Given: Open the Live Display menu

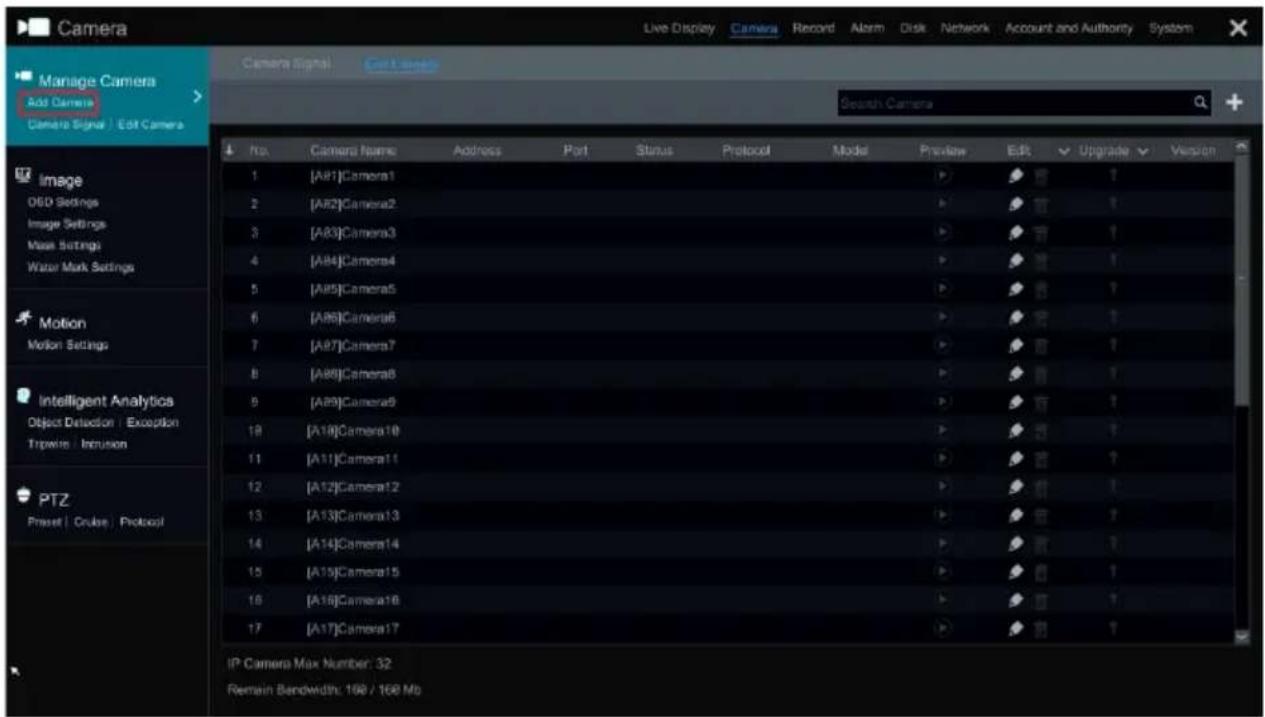Looking at the screenshot, I should point(679,28).
